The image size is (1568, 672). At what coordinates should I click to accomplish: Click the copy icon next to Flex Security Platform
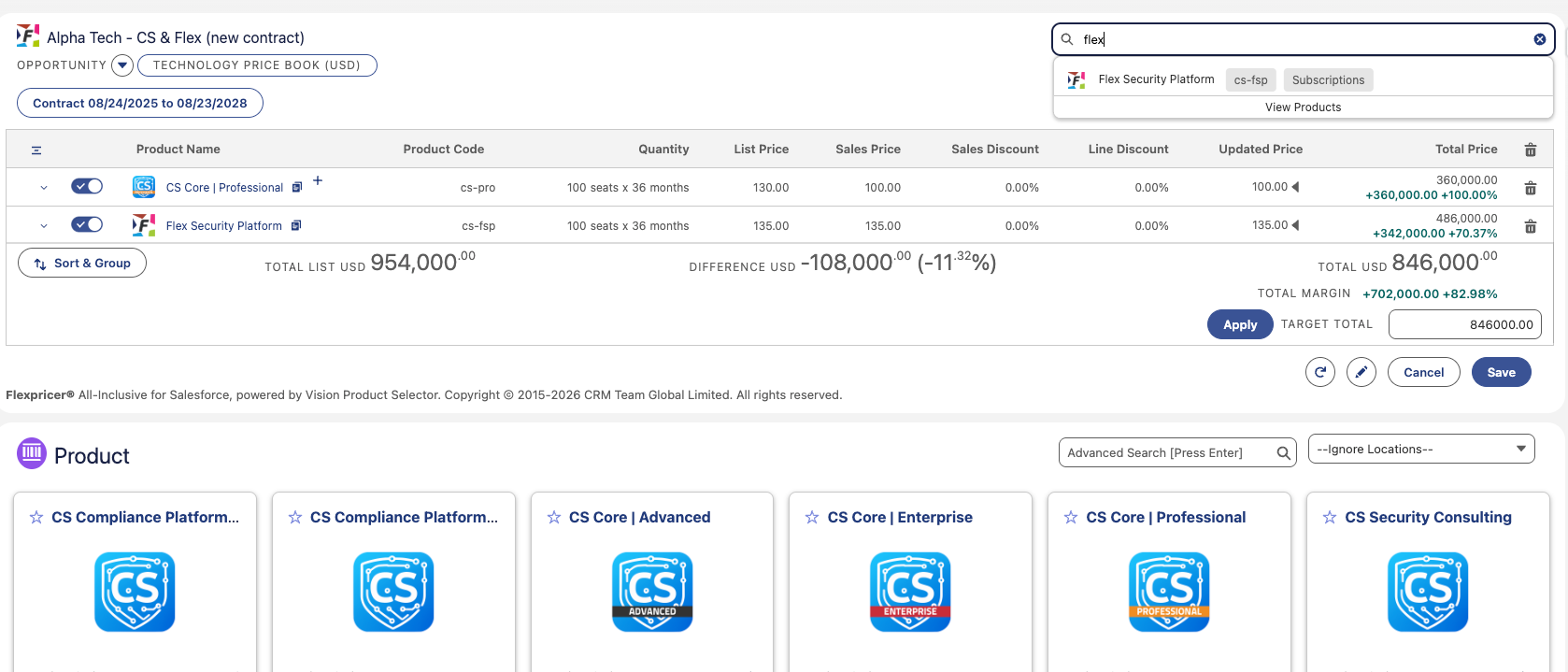(296, 225)
